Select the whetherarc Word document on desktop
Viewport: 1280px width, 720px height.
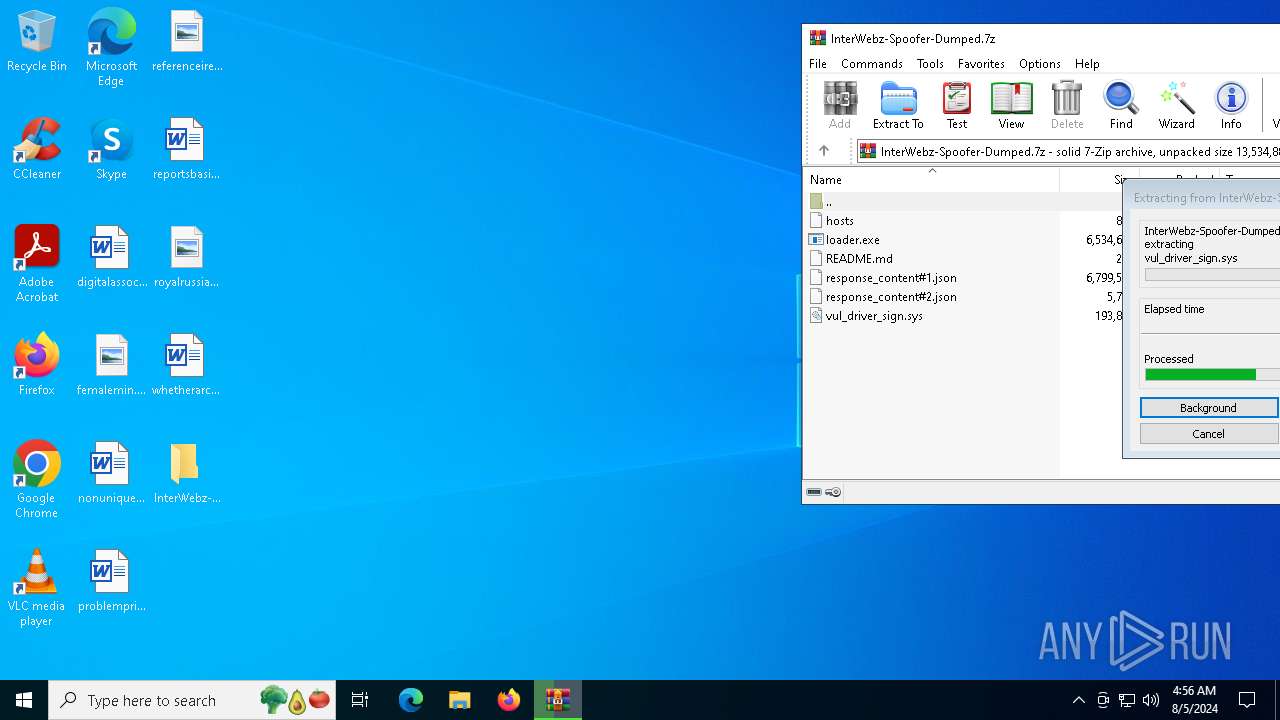click(x=186, y=365)
